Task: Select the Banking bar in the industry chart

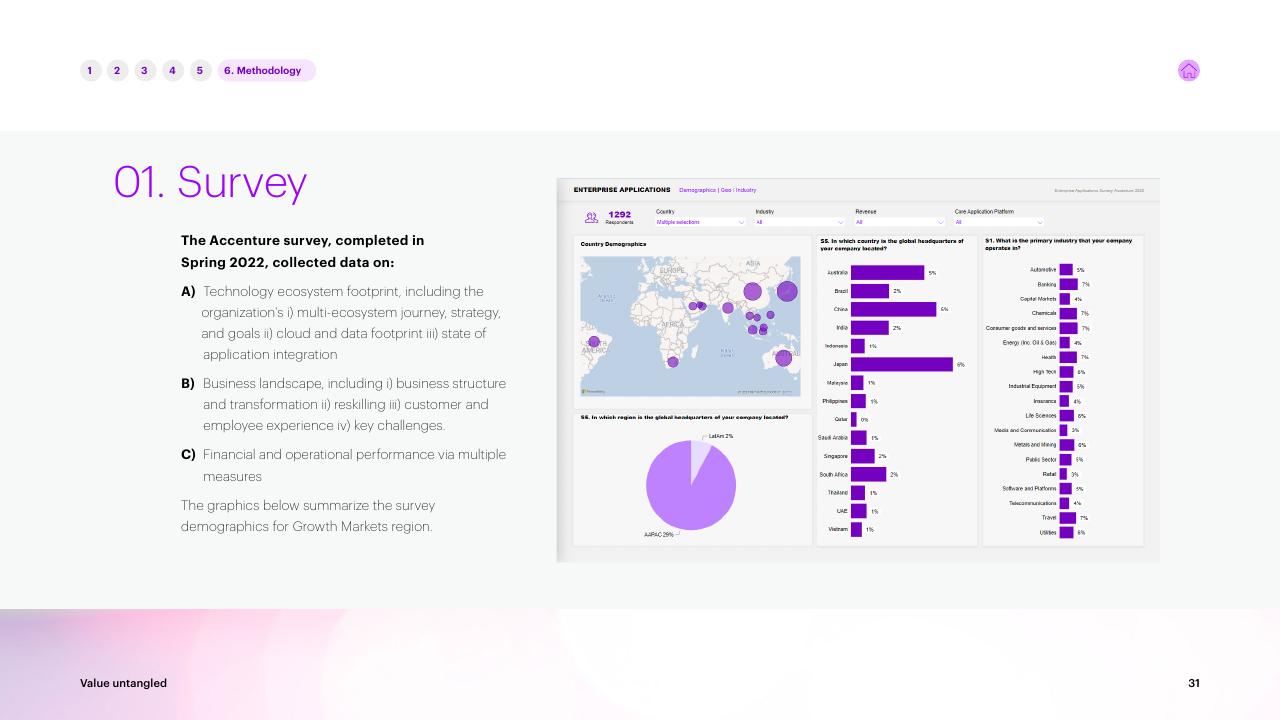Action: pyautogui.click(x=1068, y=284)
